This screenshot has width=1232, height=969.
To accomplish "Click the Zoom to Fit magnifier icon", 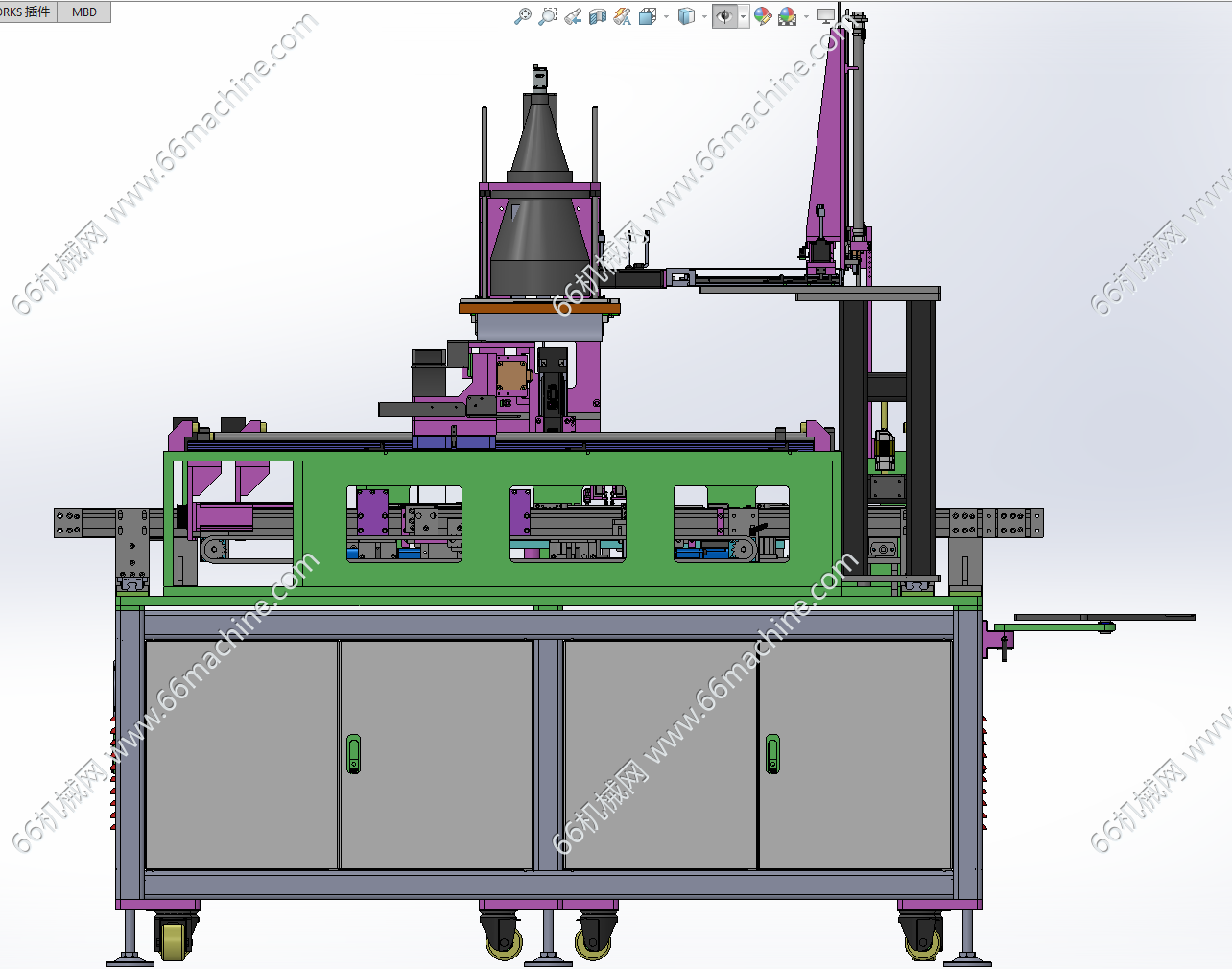I will [x=523, y=16].
